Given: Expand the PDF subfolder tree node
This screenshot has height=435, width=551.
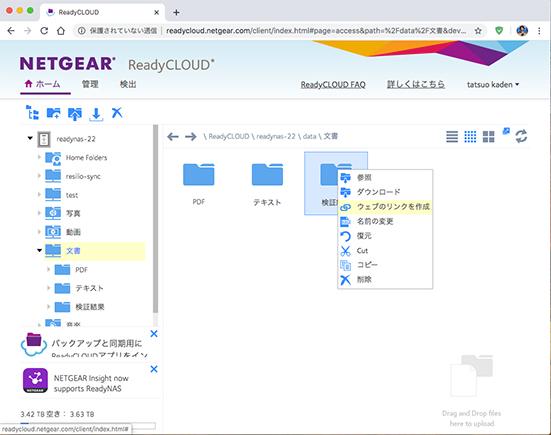Looking at the screenshot, I should (49, 269).
